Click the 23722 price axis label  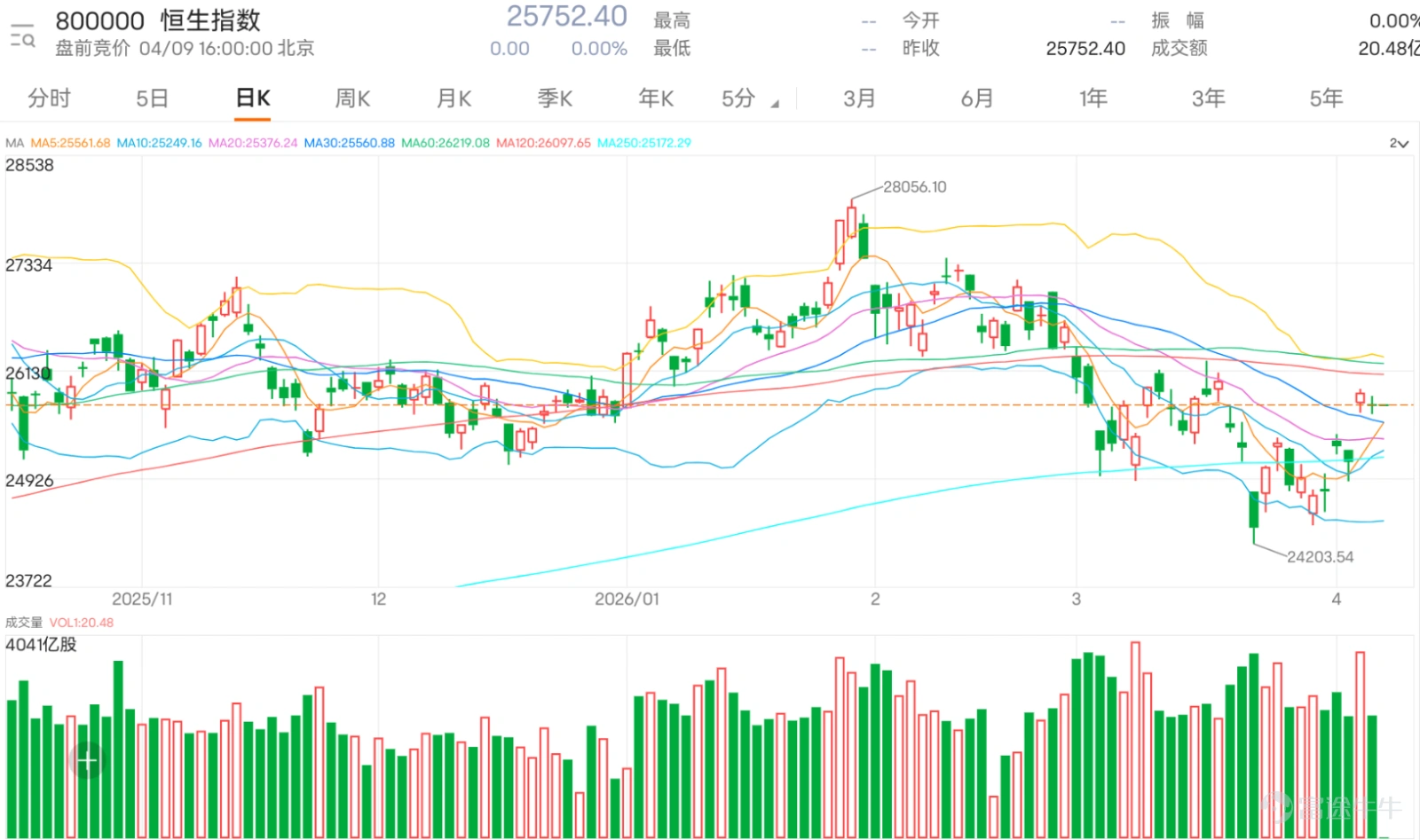click(x=28, y=581)
